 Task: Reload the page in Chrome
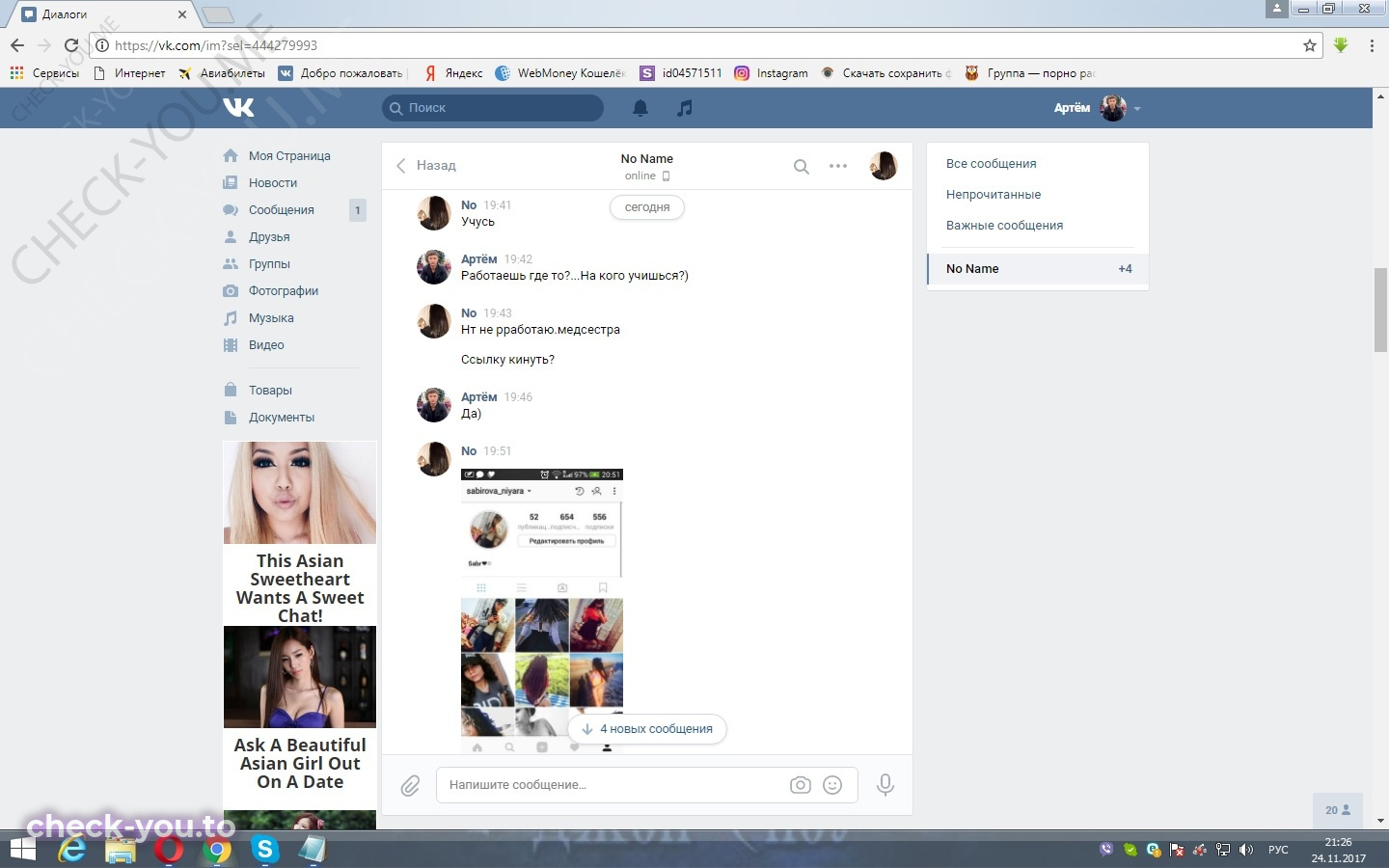[71, 45]
